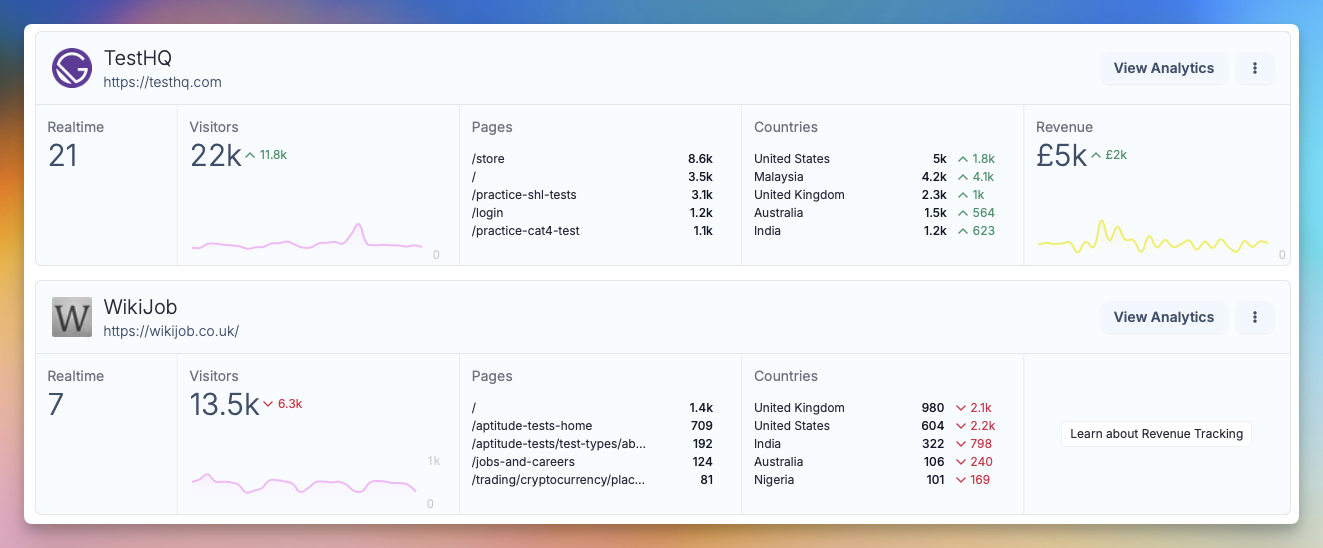Click the WikiJob W logo icon

click(72, 317)
